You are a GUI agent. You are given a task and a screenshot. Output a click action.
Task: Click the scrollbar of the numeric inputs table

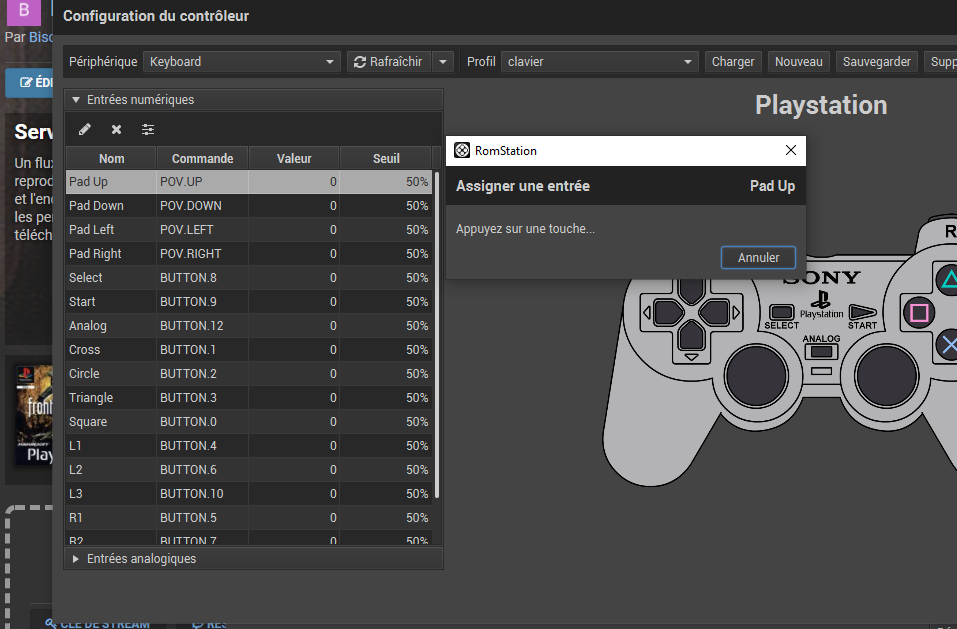437,336
